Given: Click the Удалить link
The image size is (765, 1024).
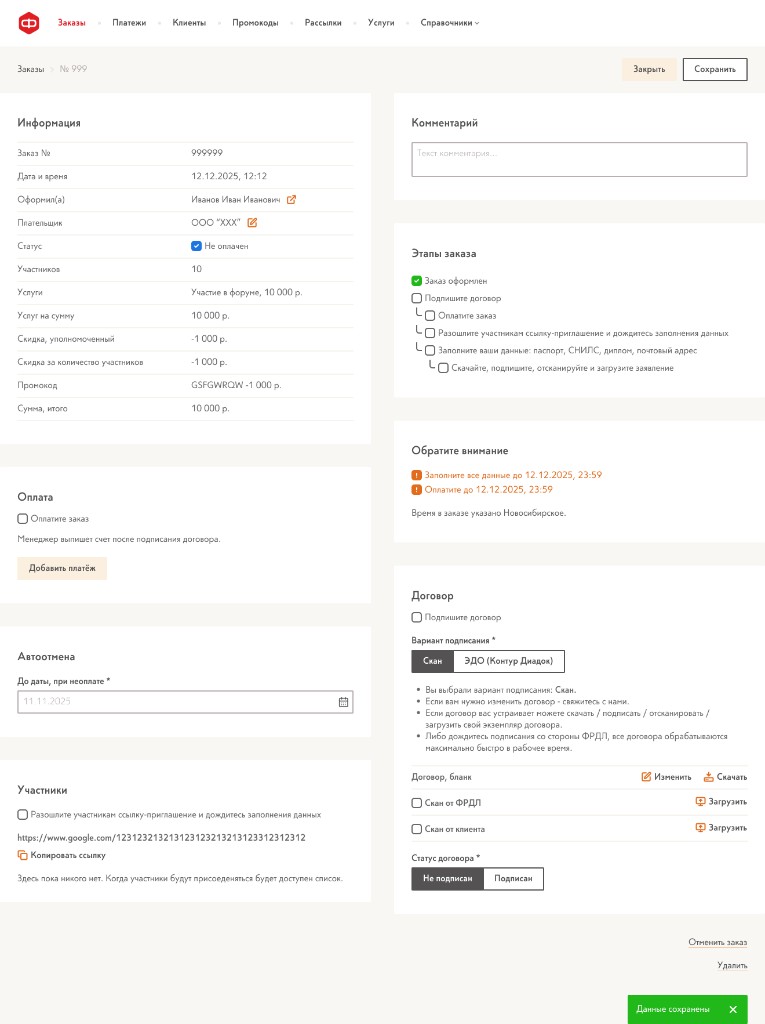Looking at the screenshot, I should [x=732, y=965].
